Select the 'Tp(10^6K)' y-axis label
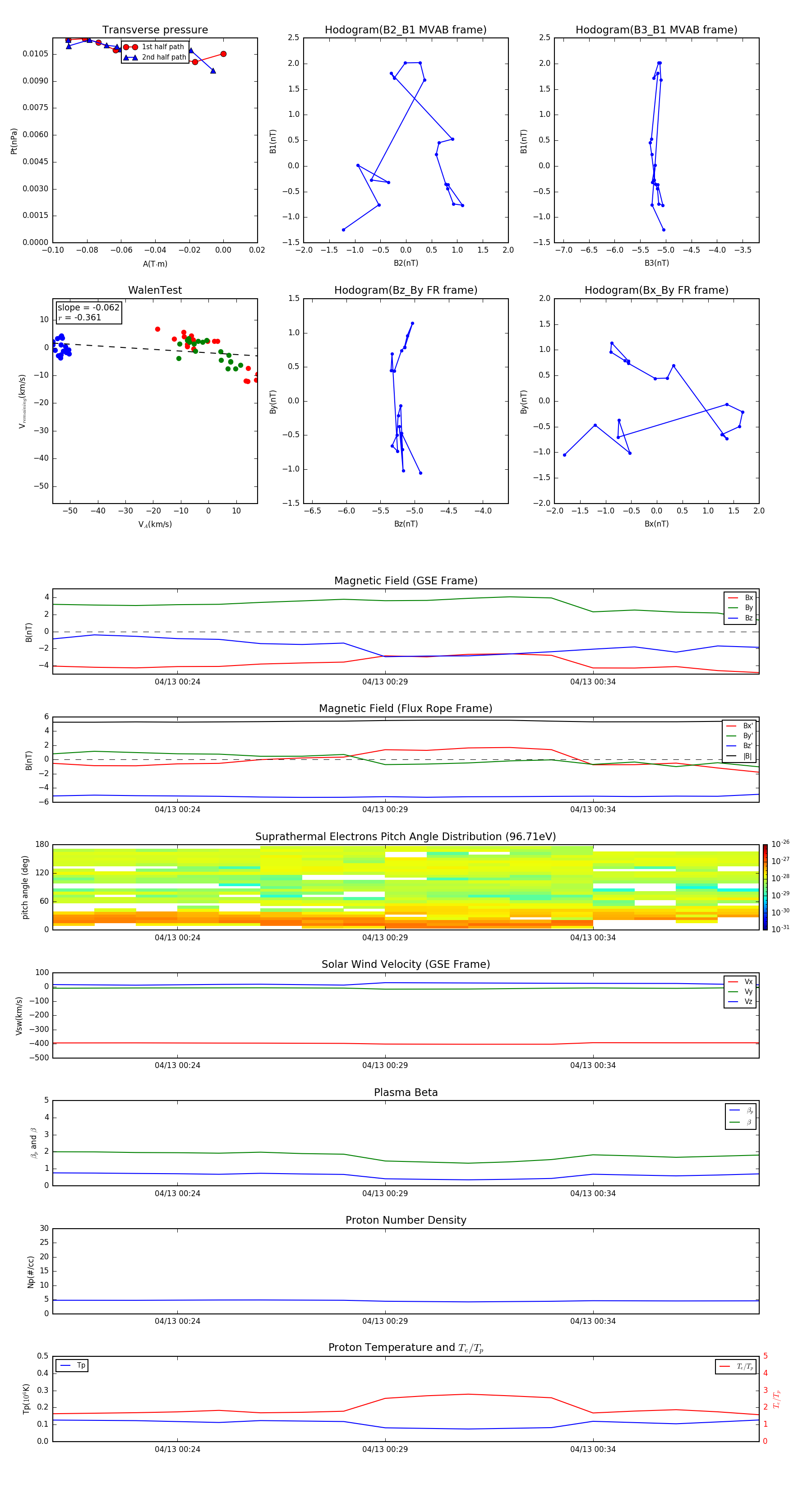The image size is (812, 1489). pyautogui.click(x=26, y=1399)
